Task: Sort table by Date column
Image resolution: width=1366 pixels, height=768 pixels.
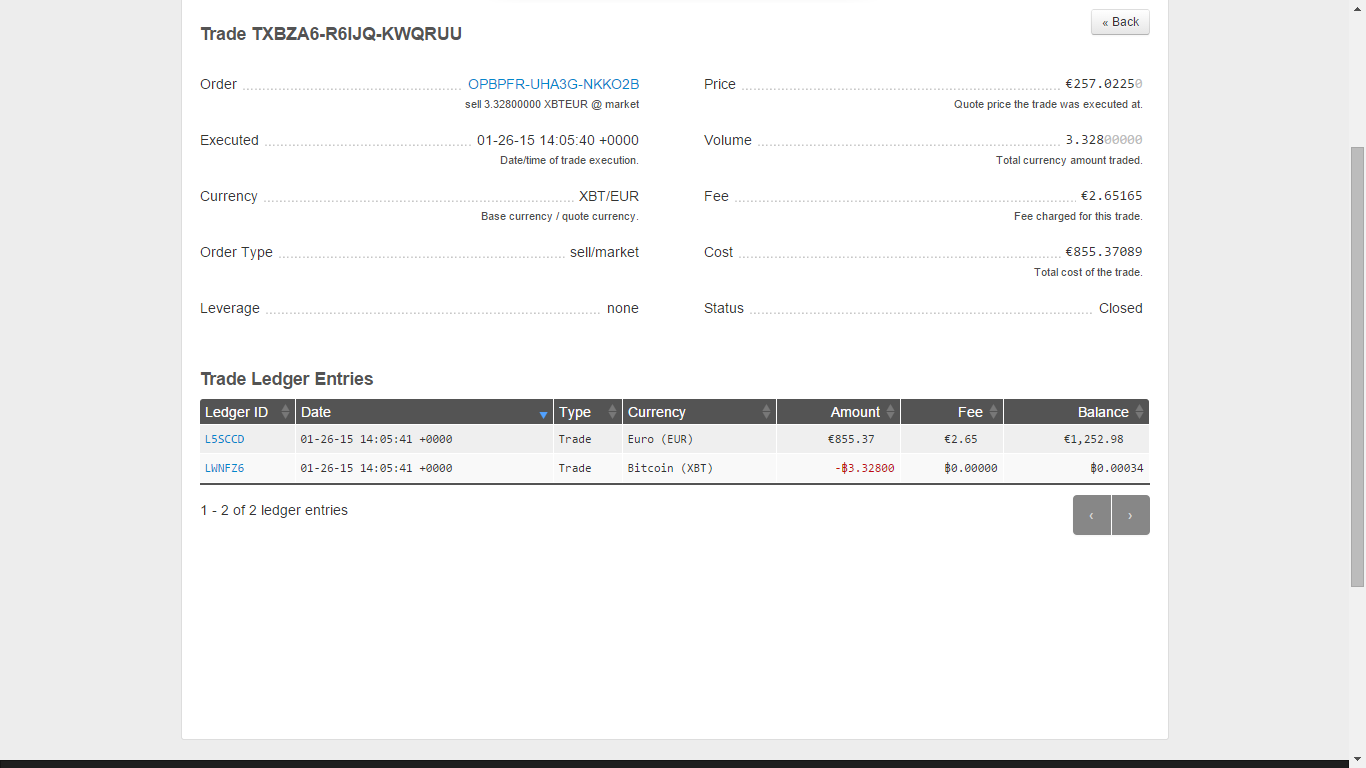Action: click(424, 412)
